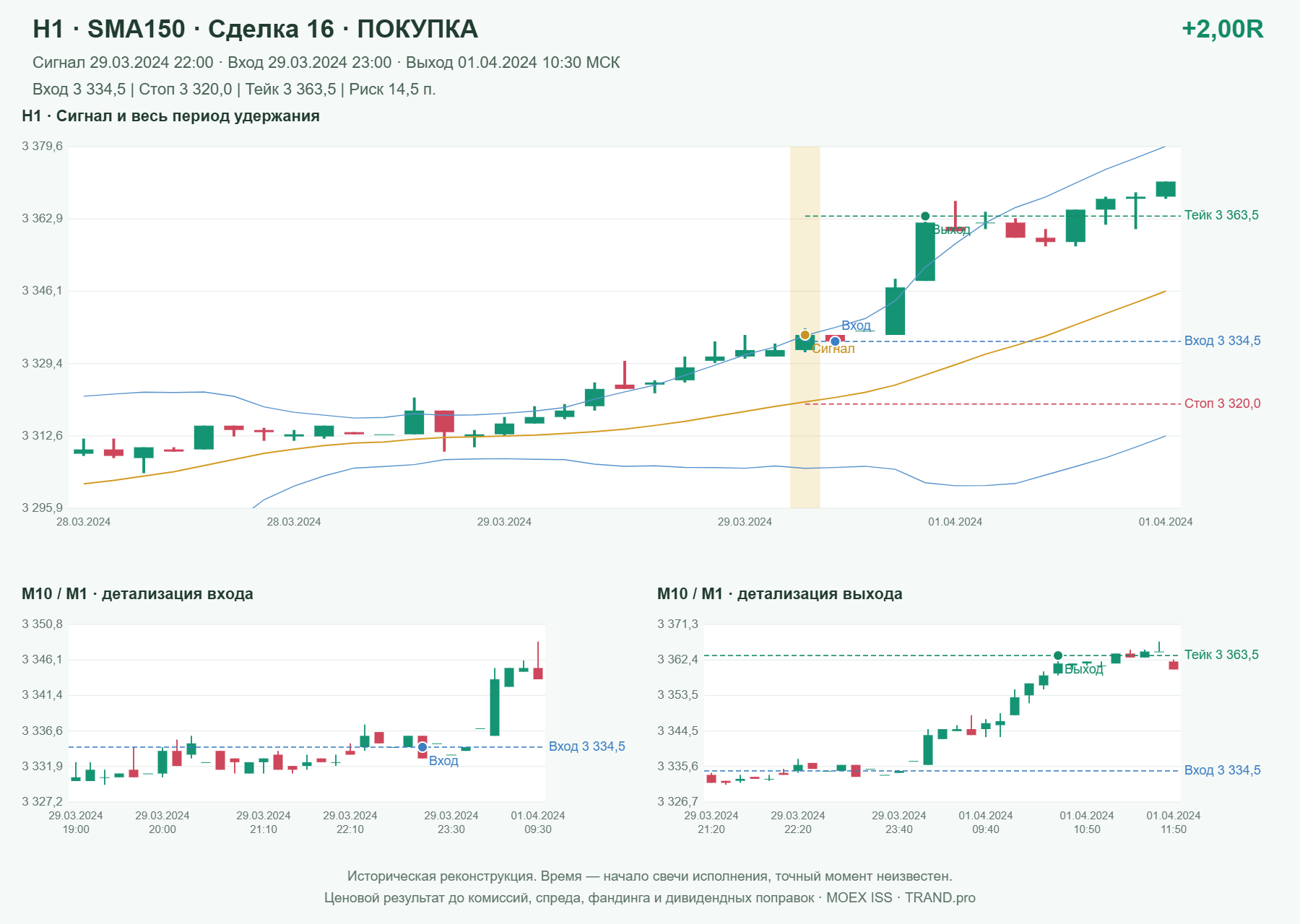The width and height of the screenshot is (1300, 924).
Task: Click the signal, entry and exit timestamps line
Action: (x=326, y=63)
